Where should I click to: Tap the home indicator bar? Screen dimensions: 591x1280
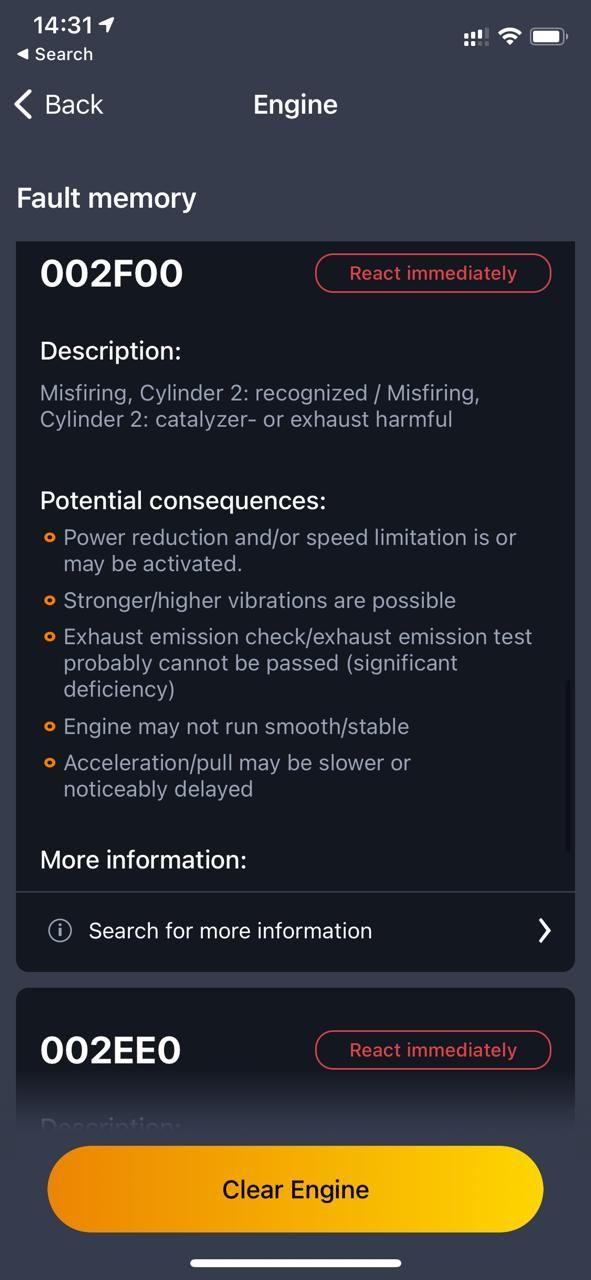296,1263
